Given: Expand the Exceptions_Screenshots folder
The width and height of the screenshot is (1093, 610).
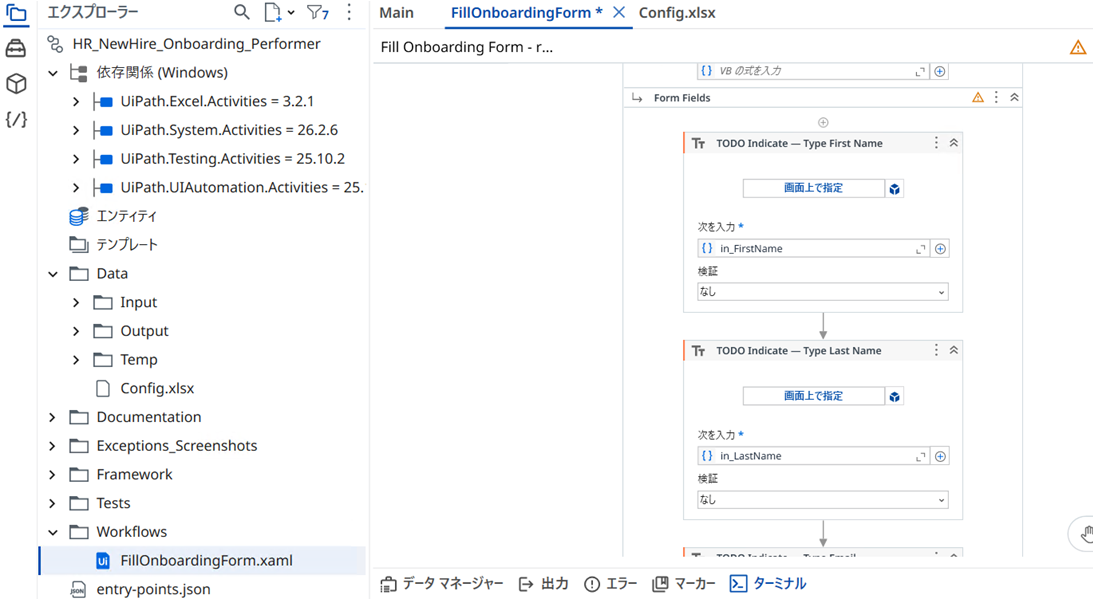Looking at the screenshot, I should pos(53,446).
